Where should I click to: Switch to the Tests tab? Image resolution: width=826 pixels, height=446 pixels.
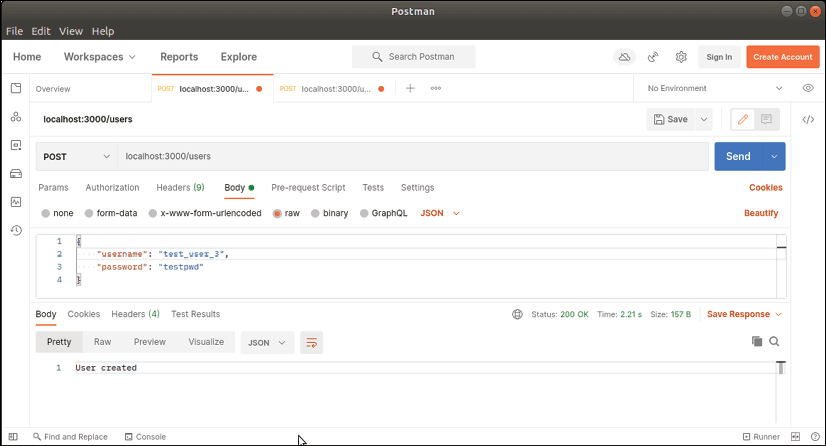tap(373, 187)
